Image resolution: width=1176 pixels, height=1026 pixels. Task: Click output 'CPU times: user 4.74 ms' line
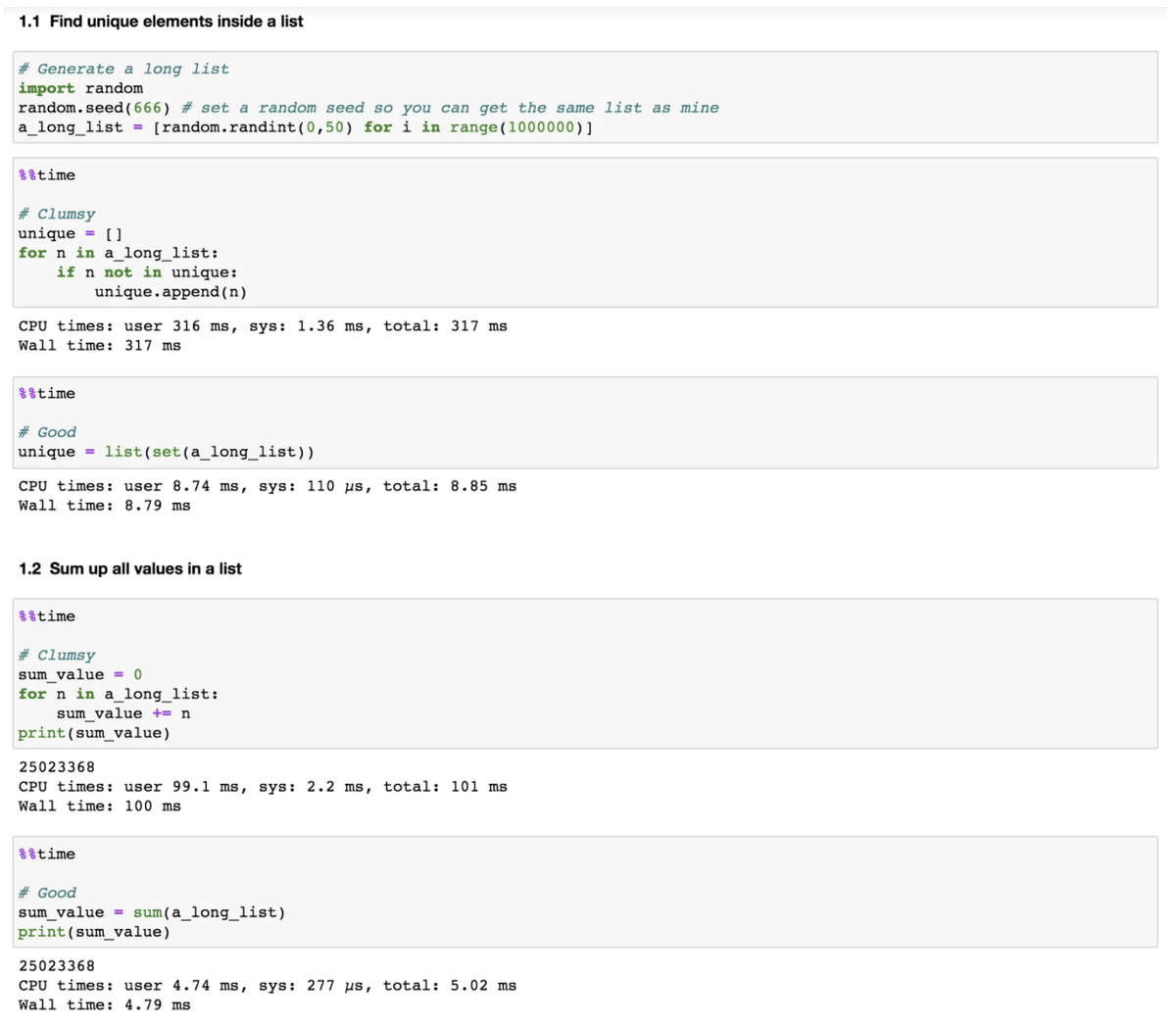tap(268, 986)
